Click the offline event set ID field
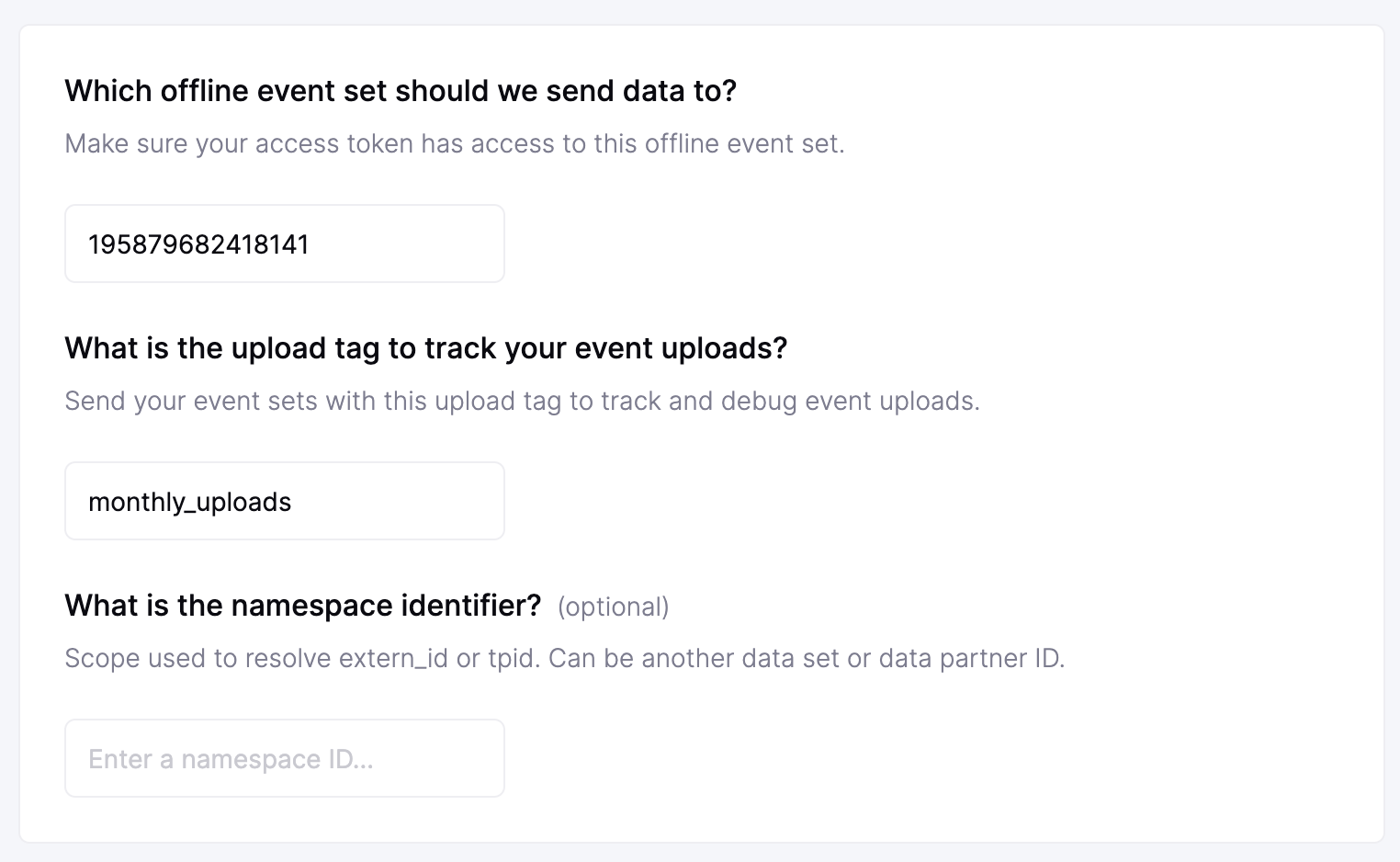The width and height of the screenshot is (1400, 862). [284, 243]
